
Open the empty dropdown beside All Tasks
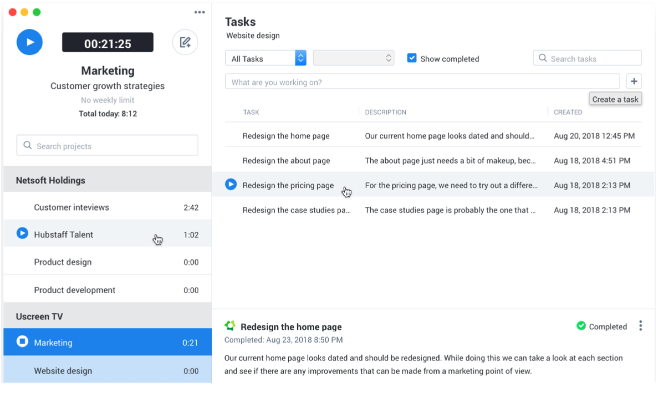click(353, 58)
